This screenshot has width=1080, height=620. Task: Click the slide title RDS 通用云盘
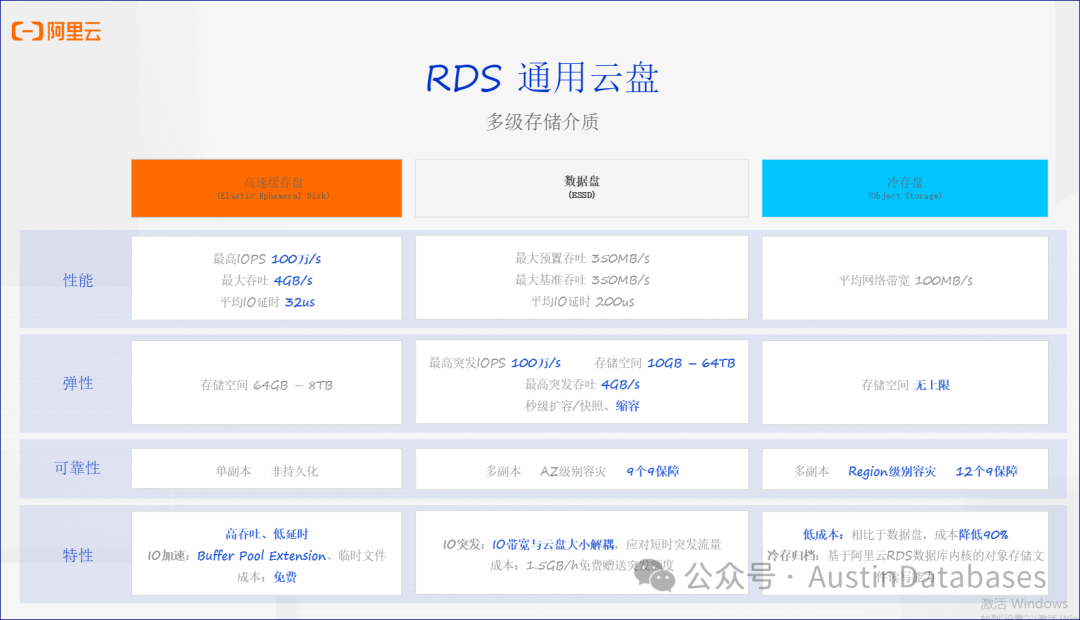(x=543, y=77)
